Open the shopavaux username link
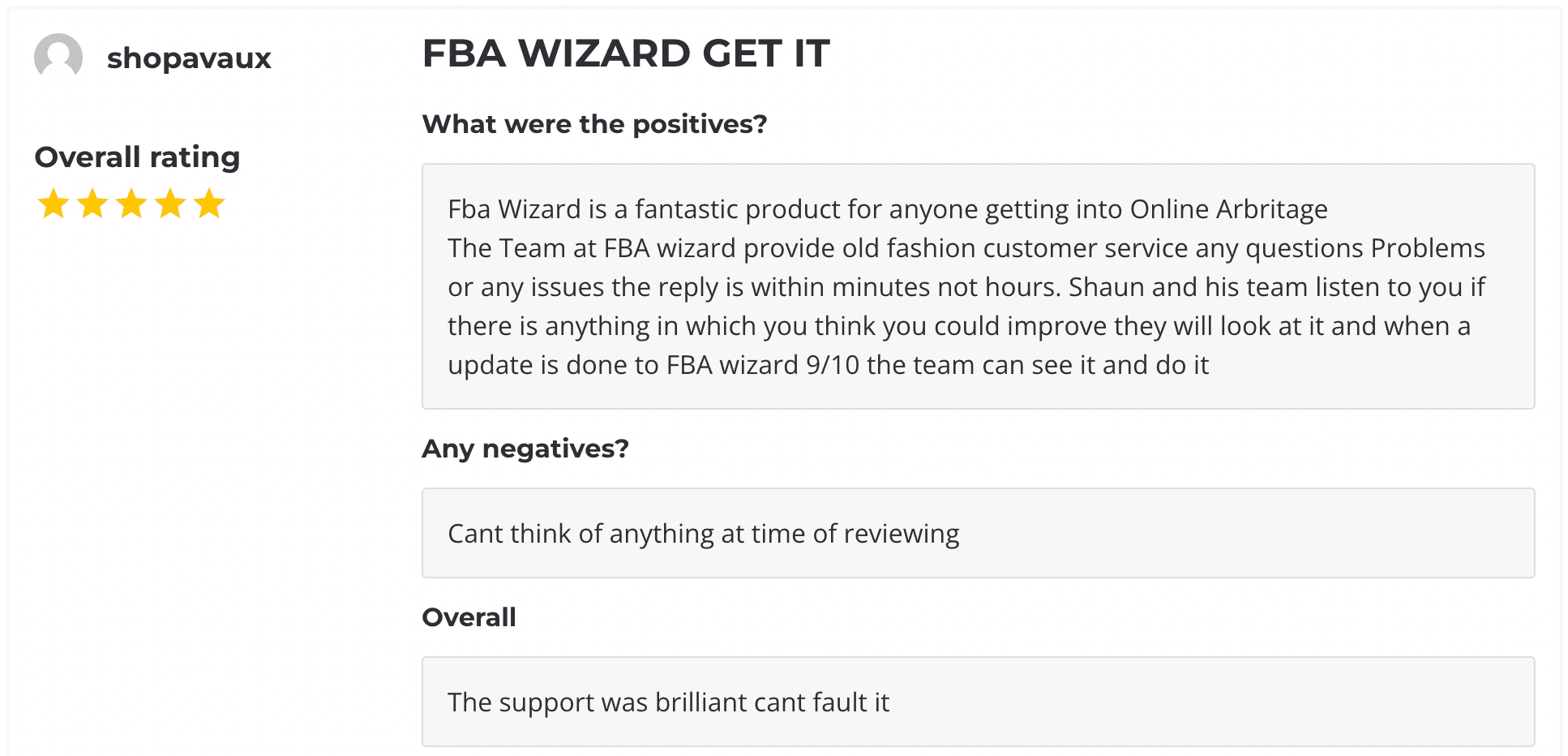 (x=189, y=58)
